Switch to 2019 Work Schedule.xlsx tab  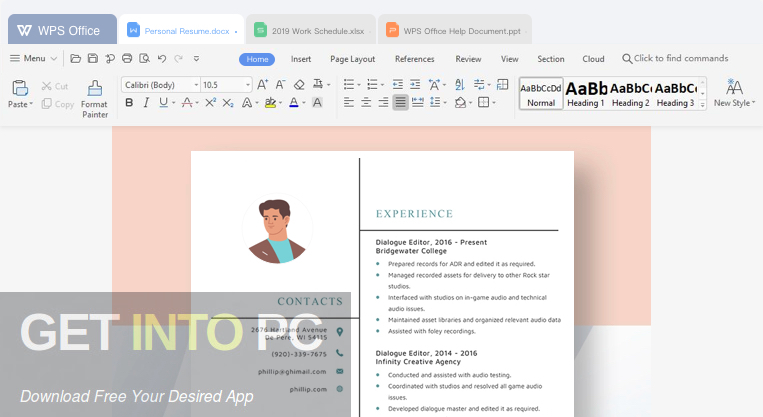pyautogui.click(x=310, y=31)
